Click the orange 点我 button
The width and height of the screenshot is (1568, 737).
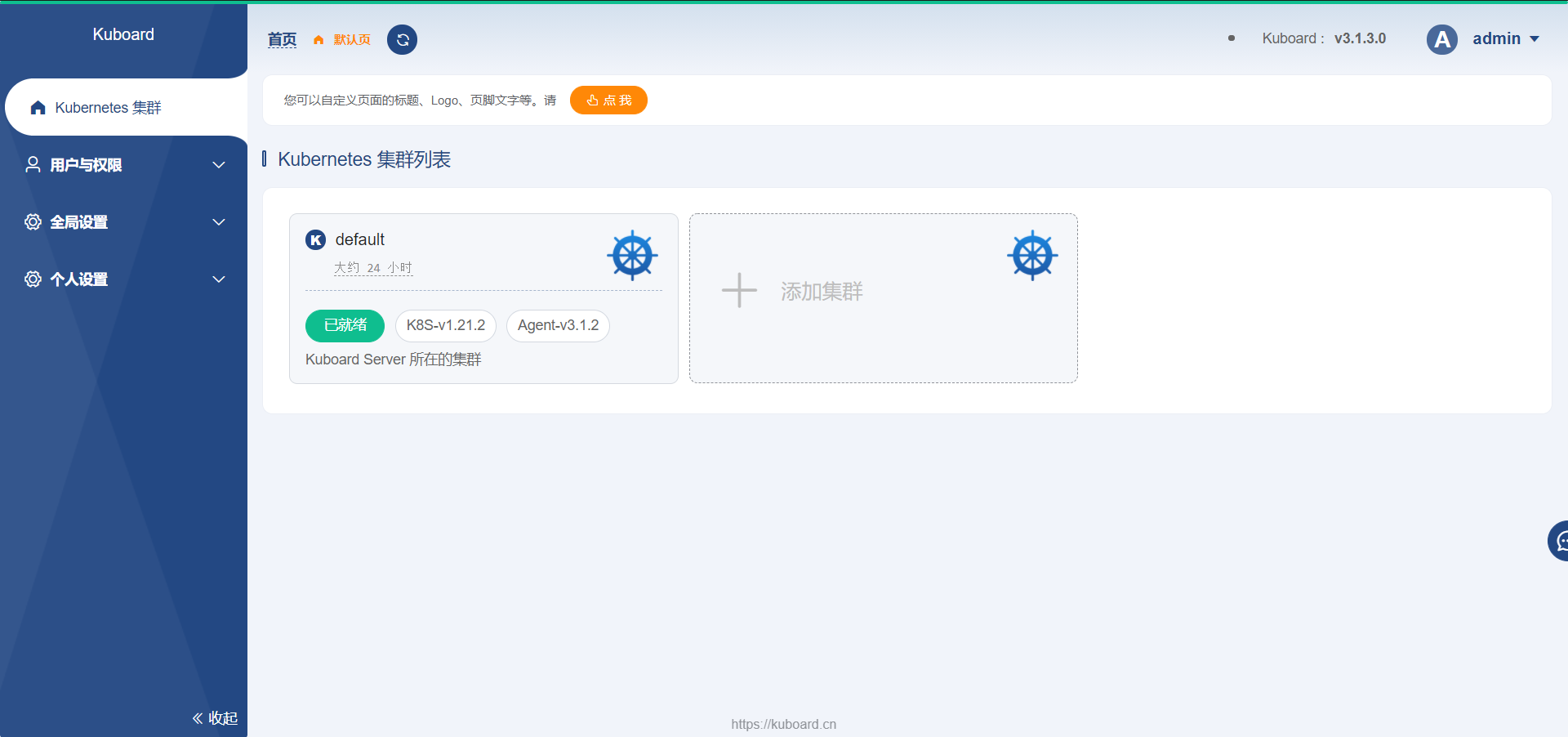[x=608, y=100]
